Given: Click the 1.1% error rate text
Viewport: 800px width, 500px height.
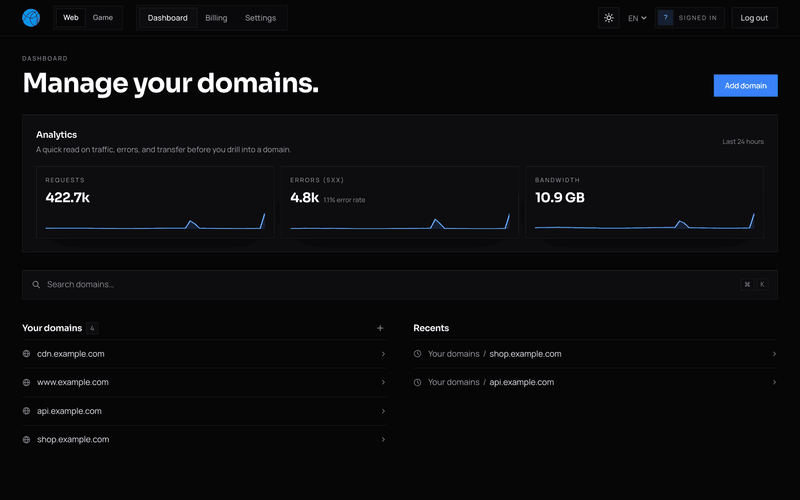Looking at the screenshot, I should [344, 200].
